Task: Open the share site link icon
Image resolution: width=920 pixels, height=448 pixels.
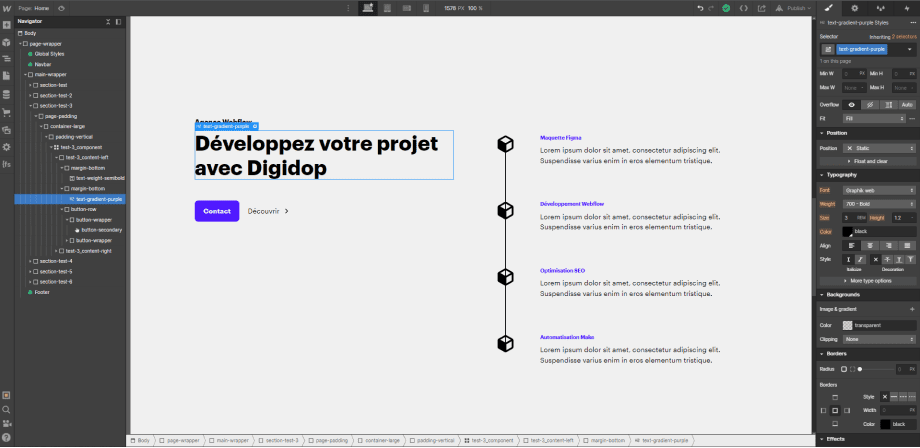Action: [x=762, y=8]
